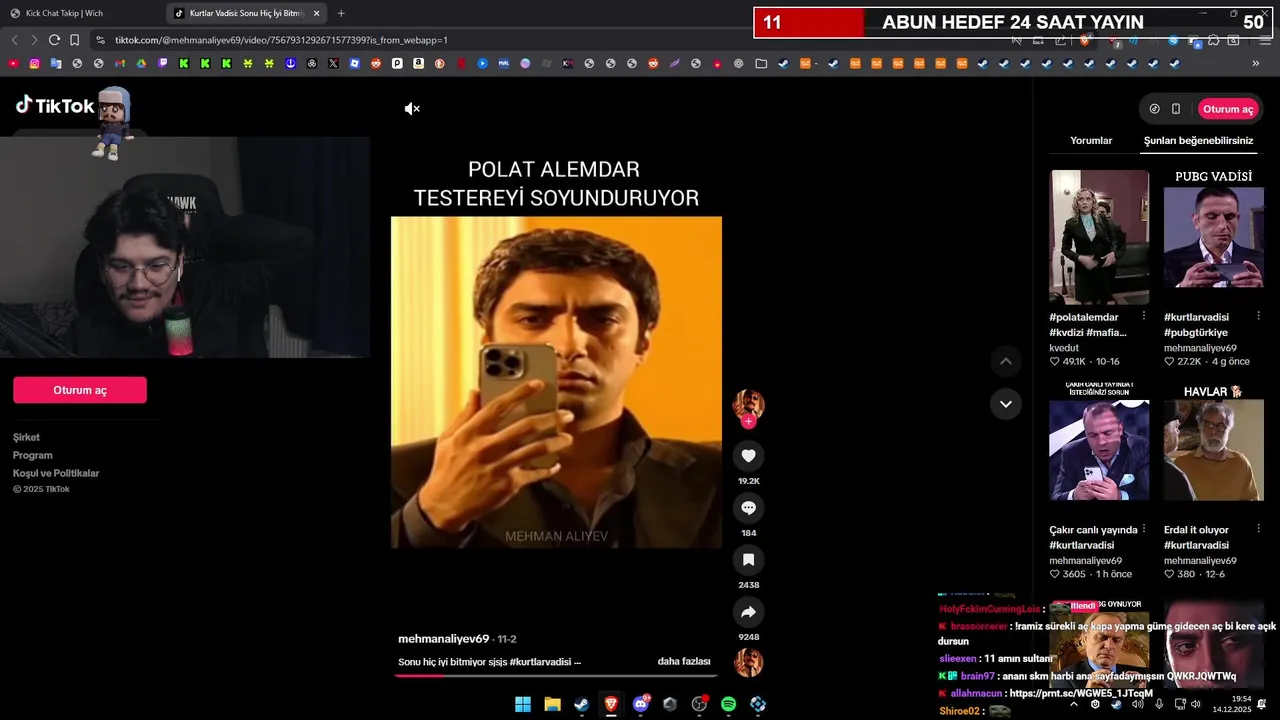This screenshot has height=720, width=1280.
Task: Show more bookmarks with double chevron
Action: tap(1256, 63)
